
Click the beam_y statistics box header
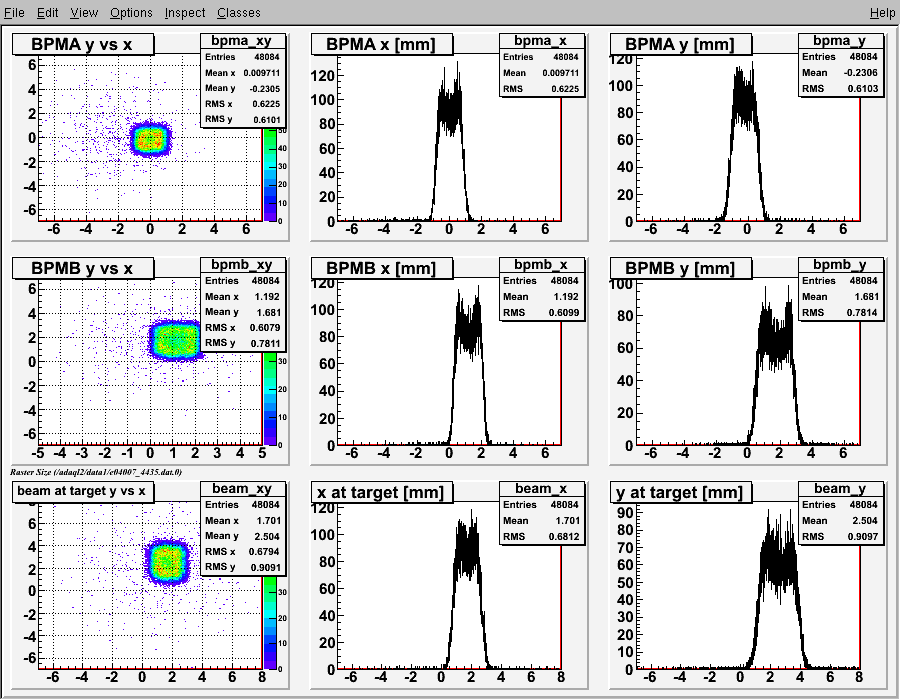click(841, 488)
